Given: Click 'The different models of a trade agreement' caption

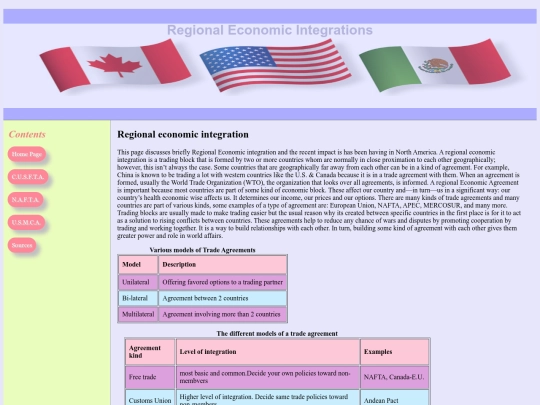Looking at the screenshot, I should pyautogui.click(x=277, y=333).
